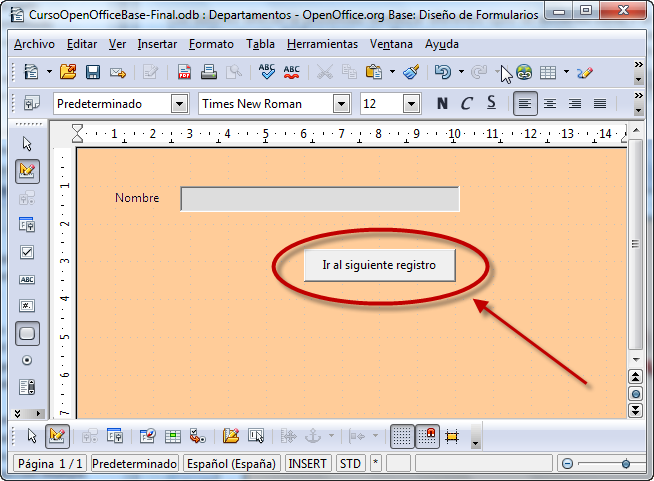Click Open in Design Mode icon
654x481 pixels.
[x=231, y=436]
